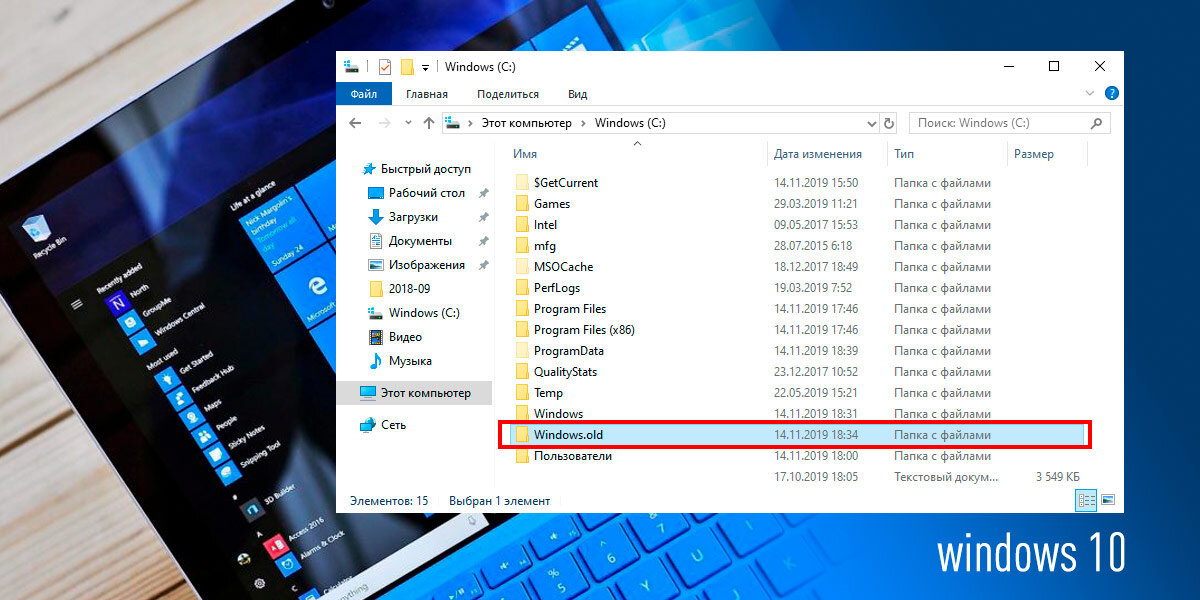This screenshot has width=1200, height=600.
Task: Refresh the Windows (C:) folder view
Action: [x=889, y=123]
